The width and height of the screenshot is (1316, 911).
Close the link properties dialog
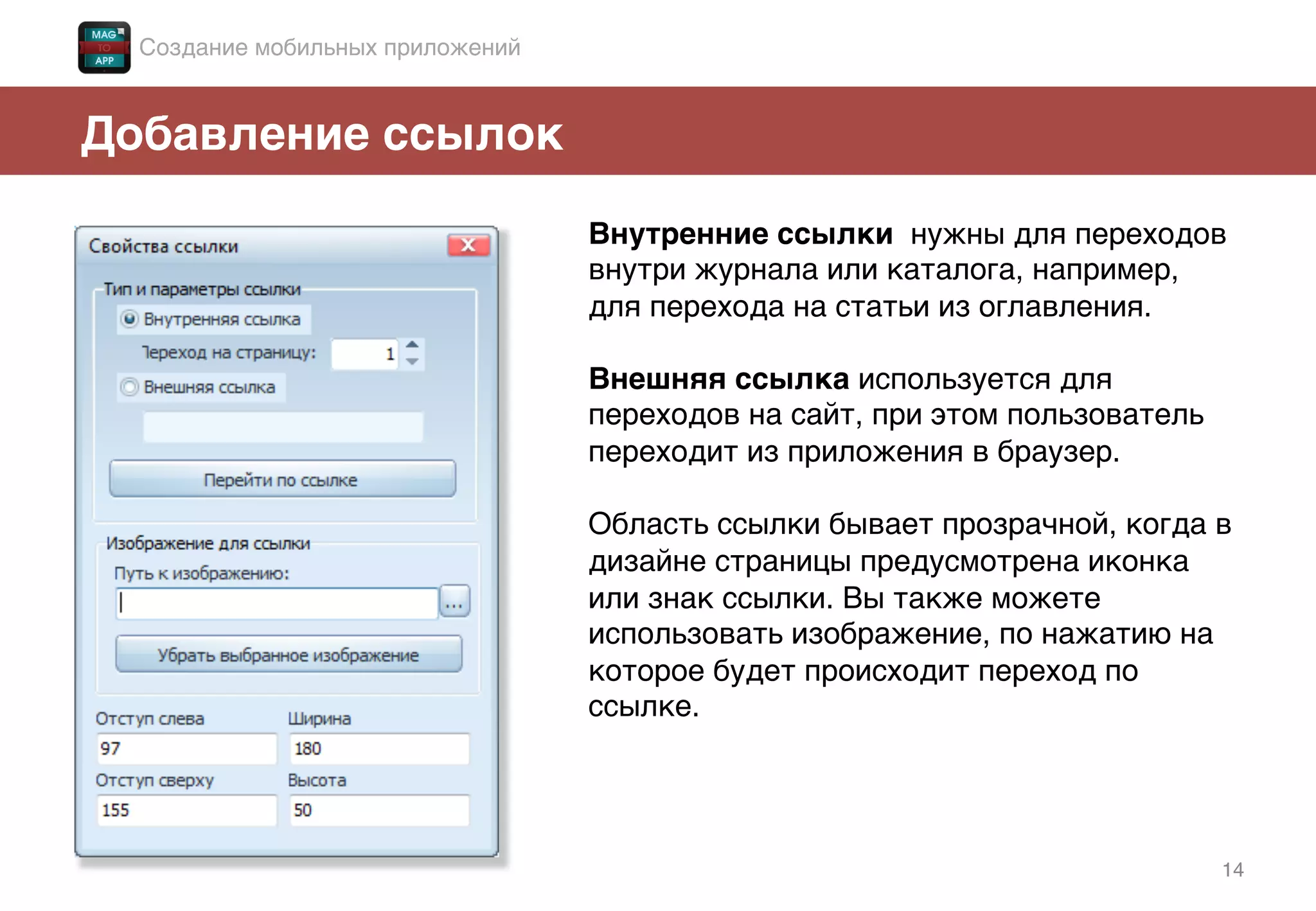[468, 245]
